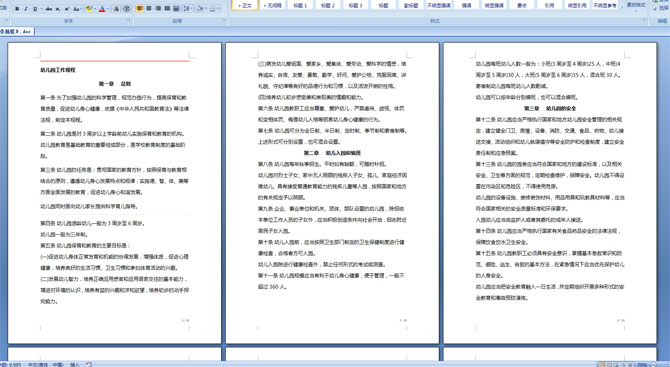Click the enclosed characters circle icon
Screen dimensions: 670x367
pos(126,9)
